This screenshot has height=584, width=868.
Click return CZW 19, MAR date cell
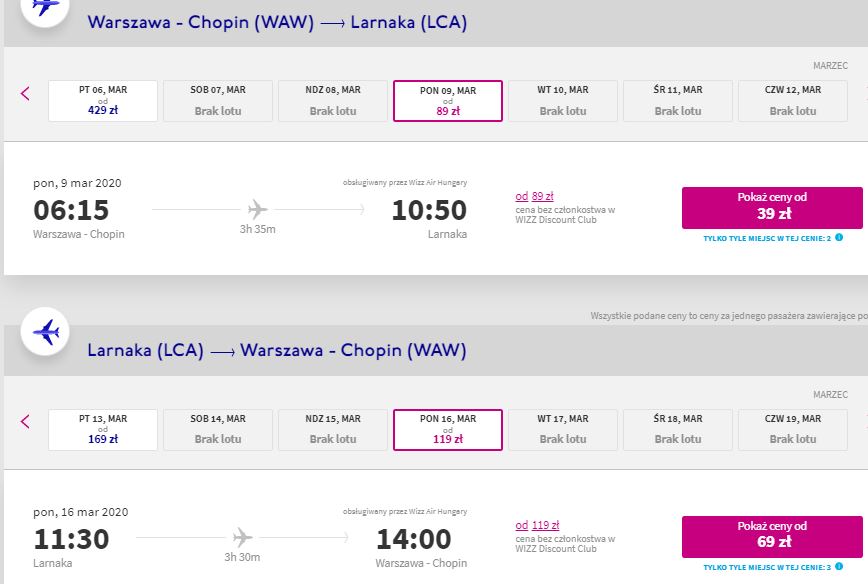(x=793, y=430)
